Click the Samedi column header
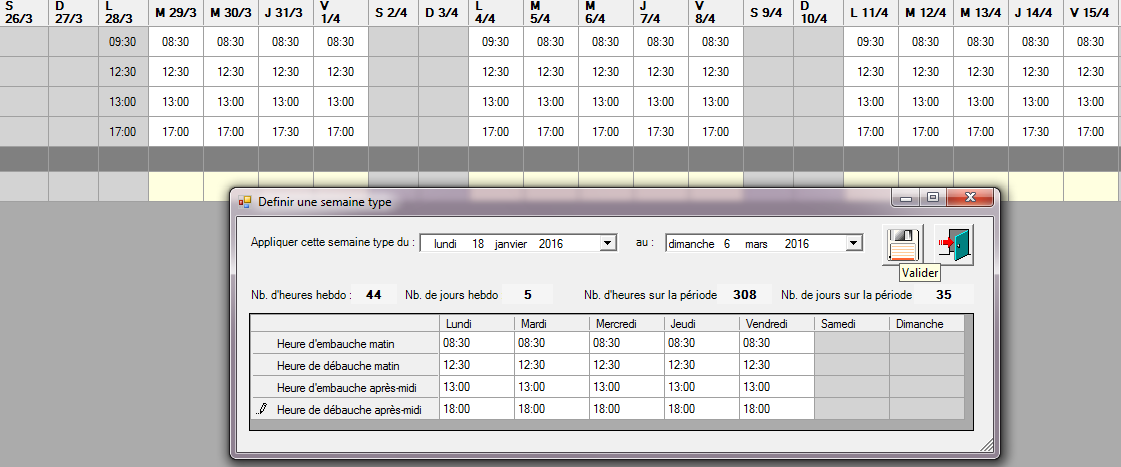Viewport: 1121px width, 467px height. [x=851, y=324]
